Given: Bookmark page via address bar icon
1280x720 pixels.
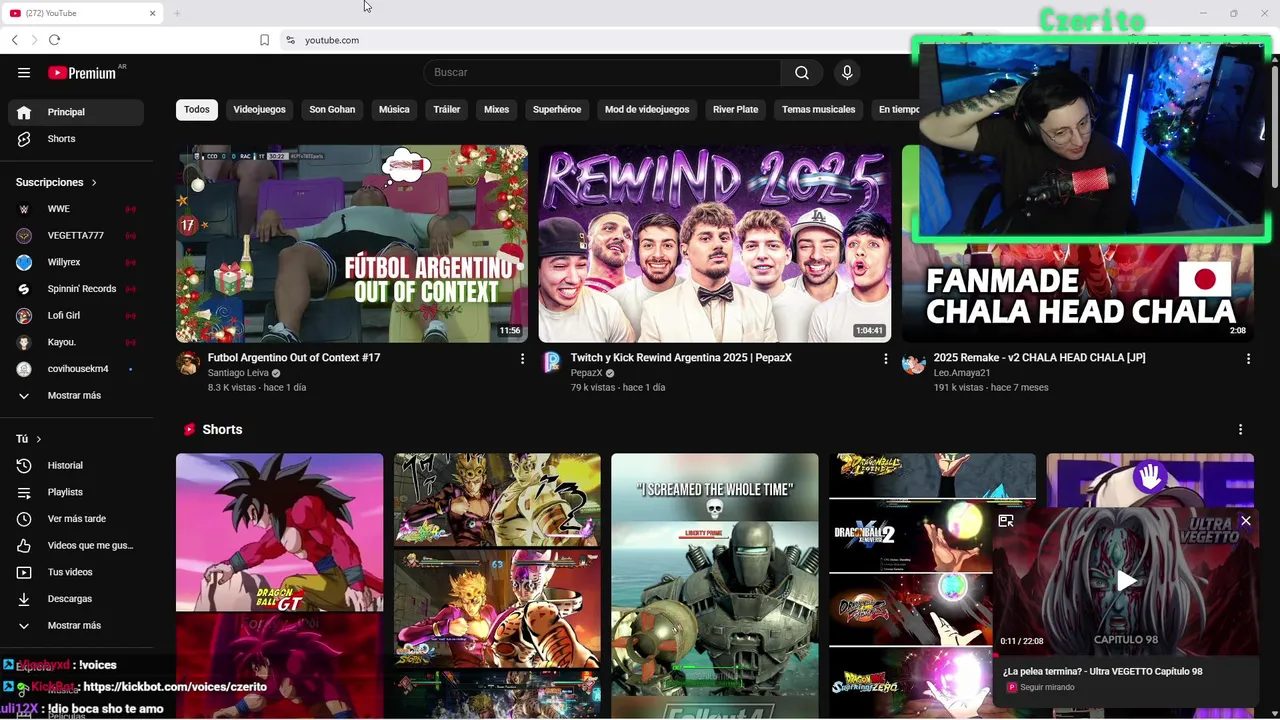Looking at the screenshot, I should pyautogui.click(x=264, y=40).
